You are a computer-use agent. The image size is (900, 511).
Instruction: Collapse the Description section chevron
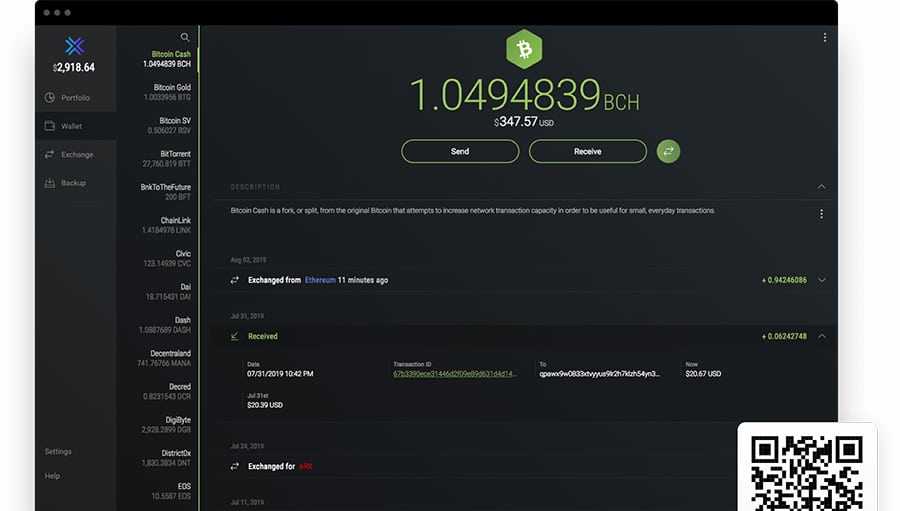click(821, 187)
